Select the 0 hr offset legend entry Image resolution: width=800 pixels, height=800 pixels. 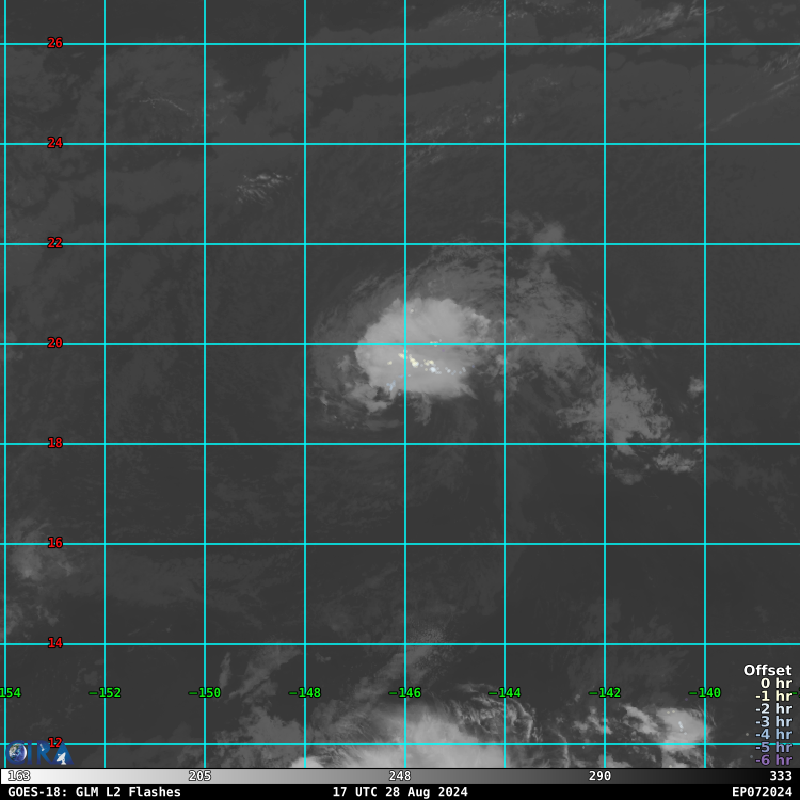[x=776, y=684]
